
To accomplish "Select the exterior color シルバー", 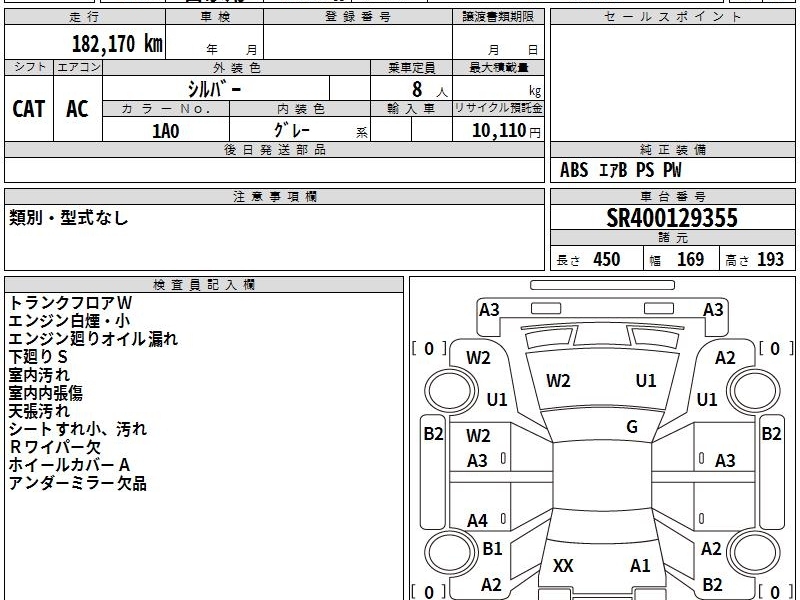I will tap(214, 90).
